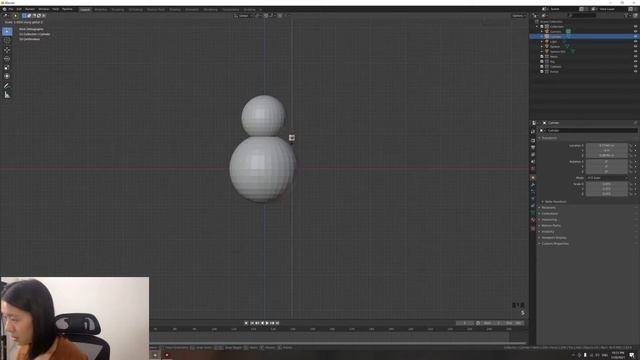Select the Select Box tool

click(7, 31)
